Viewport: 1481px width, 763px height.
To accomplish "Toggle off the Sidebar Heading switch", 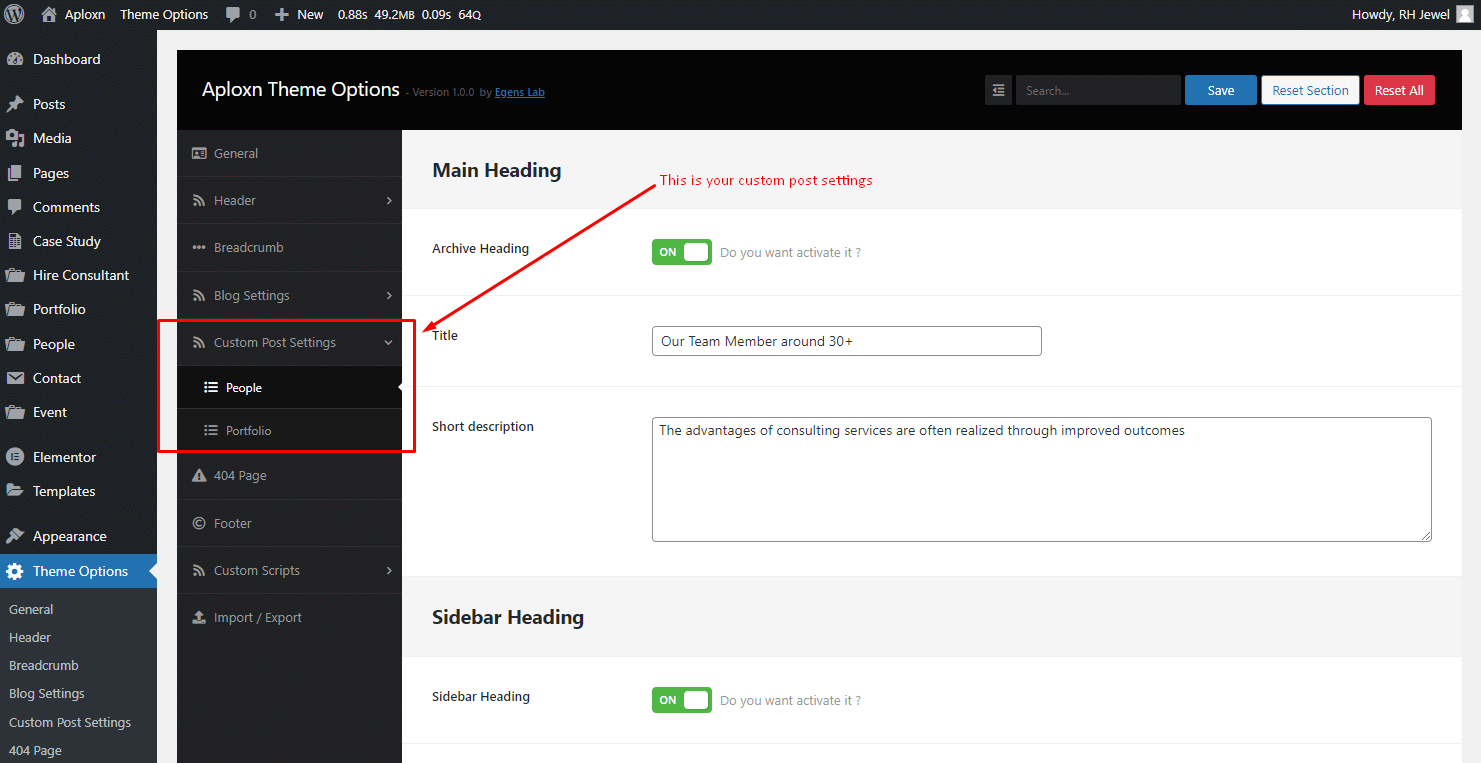I will tap(682, 700).
